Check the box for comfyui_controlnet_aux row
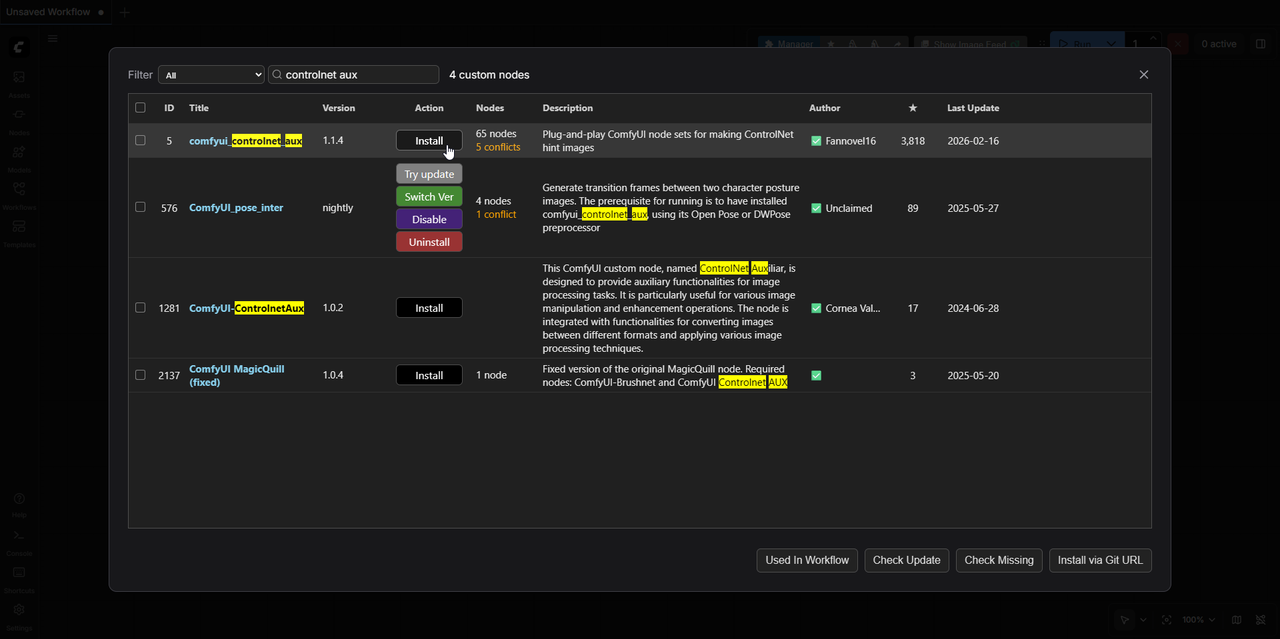This screenshot has height=639, width=1280. click(140, 141)
